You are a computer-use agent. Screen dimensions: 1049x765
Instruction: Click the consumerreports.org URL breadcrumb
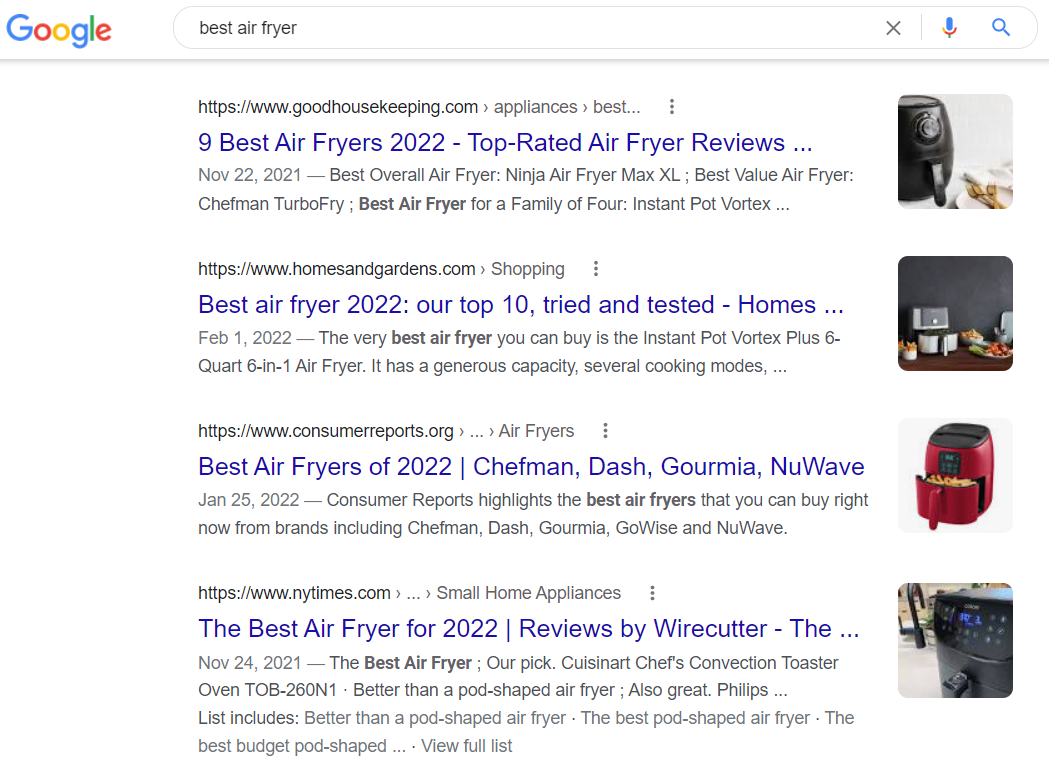[x=386, y=431]
